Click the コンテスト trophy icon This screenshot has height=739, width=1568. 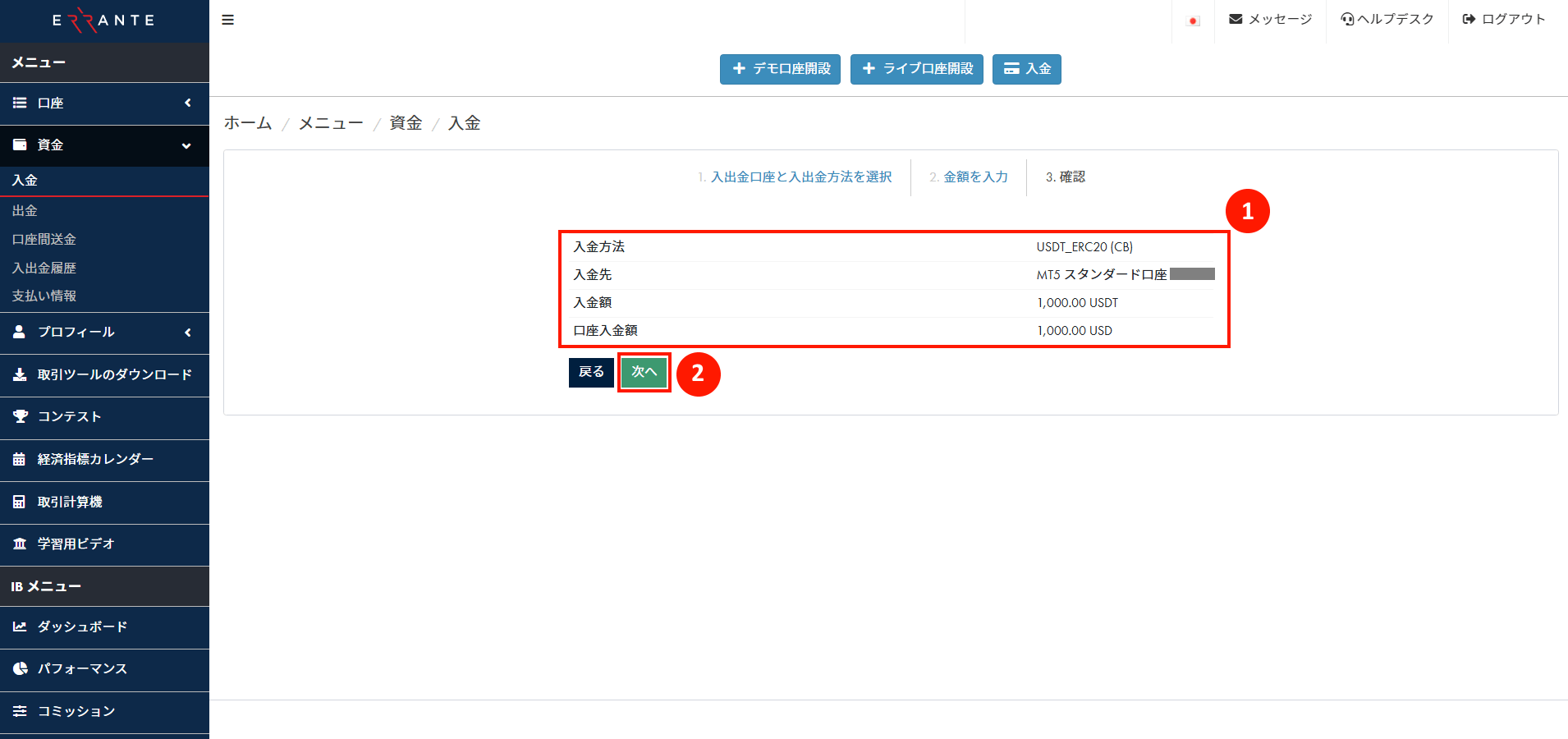point(19,417)
